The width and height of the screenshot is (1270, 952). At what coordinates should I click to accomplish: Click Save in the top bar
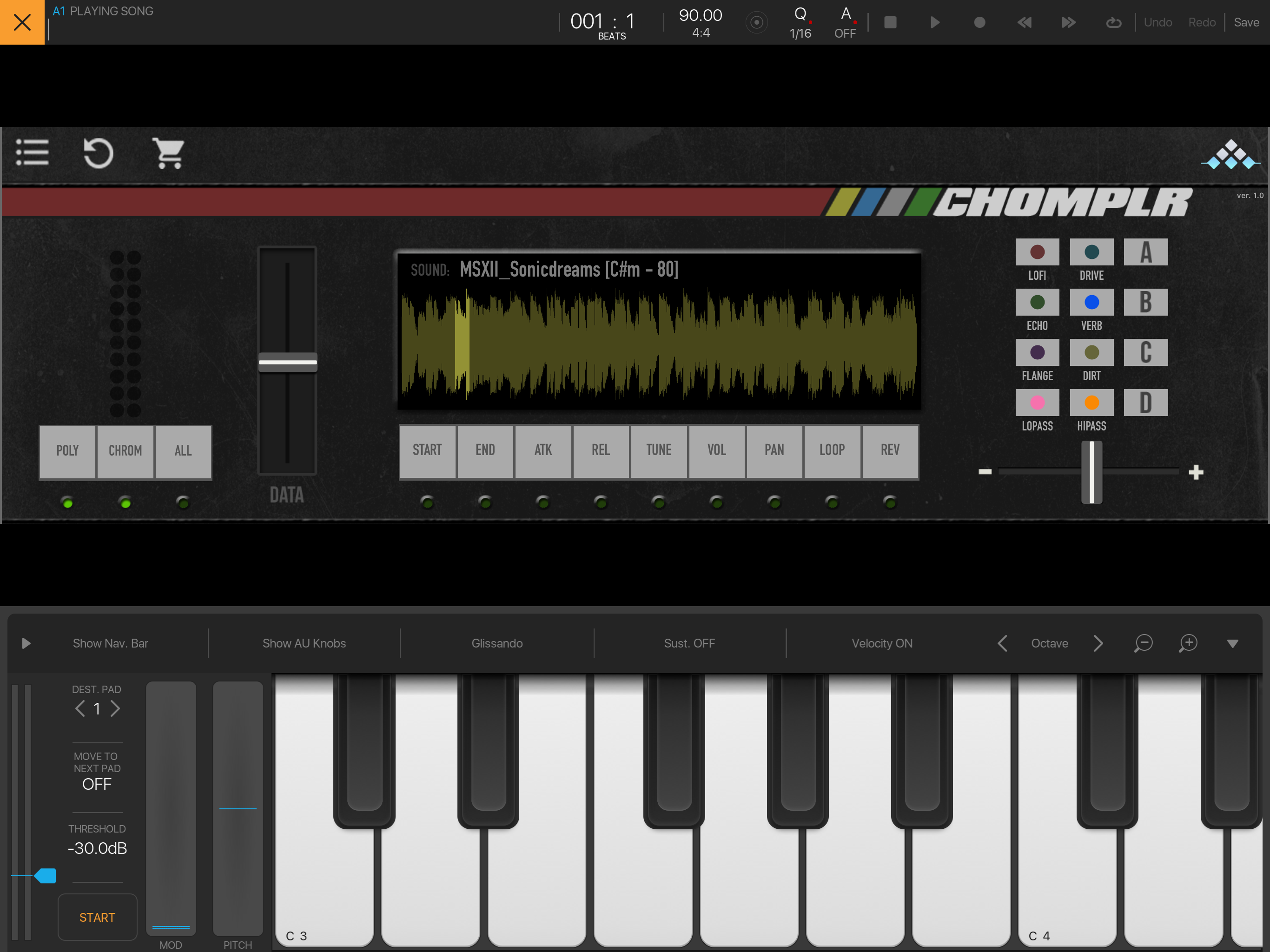point(1246,22)
